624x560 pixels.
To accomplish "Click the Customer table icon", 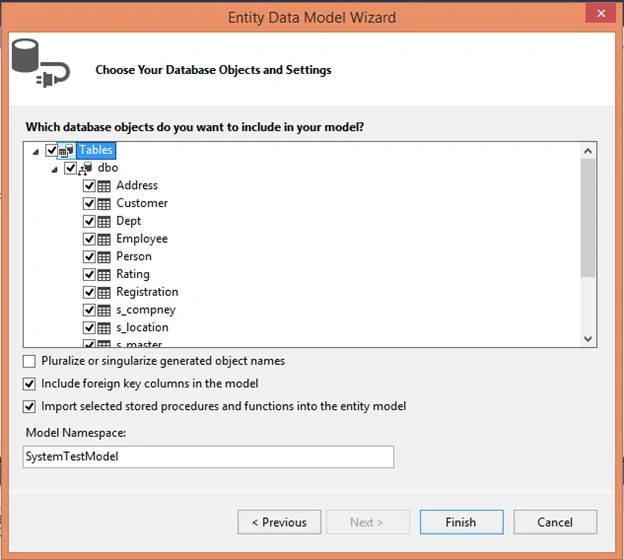I will (x=104, y=204).
